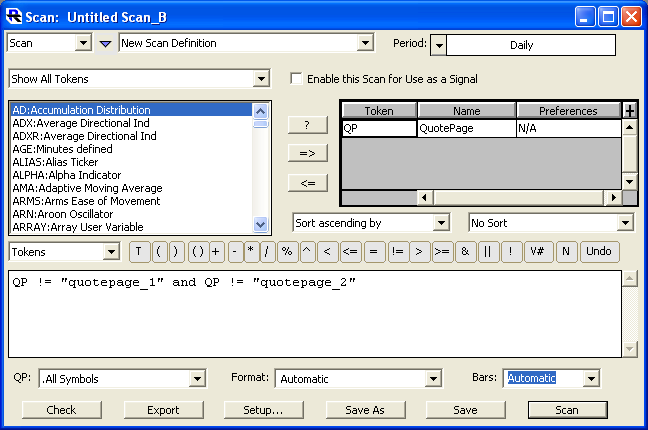648x430 pixels.
Task: Click the token list scroll-up arrow
Action: (260, 111)
